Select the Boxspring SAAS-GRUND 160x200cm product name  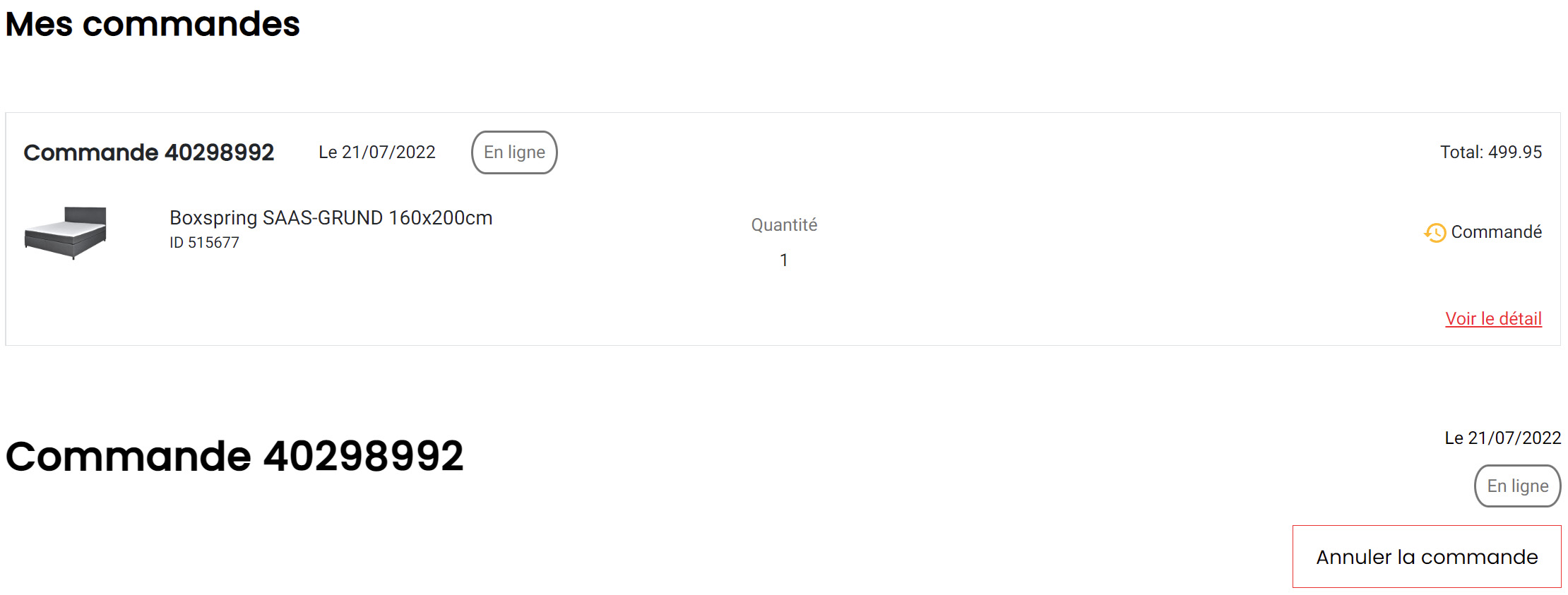331,218
